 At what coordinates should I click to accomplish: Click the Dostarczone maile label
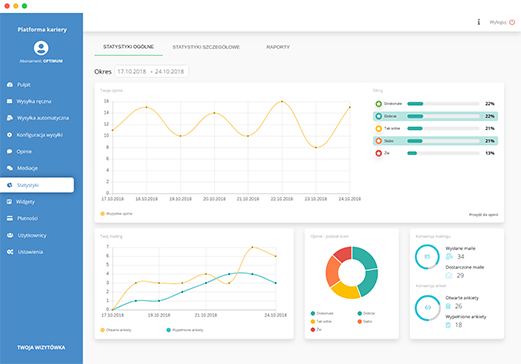[x=465, y=267]
